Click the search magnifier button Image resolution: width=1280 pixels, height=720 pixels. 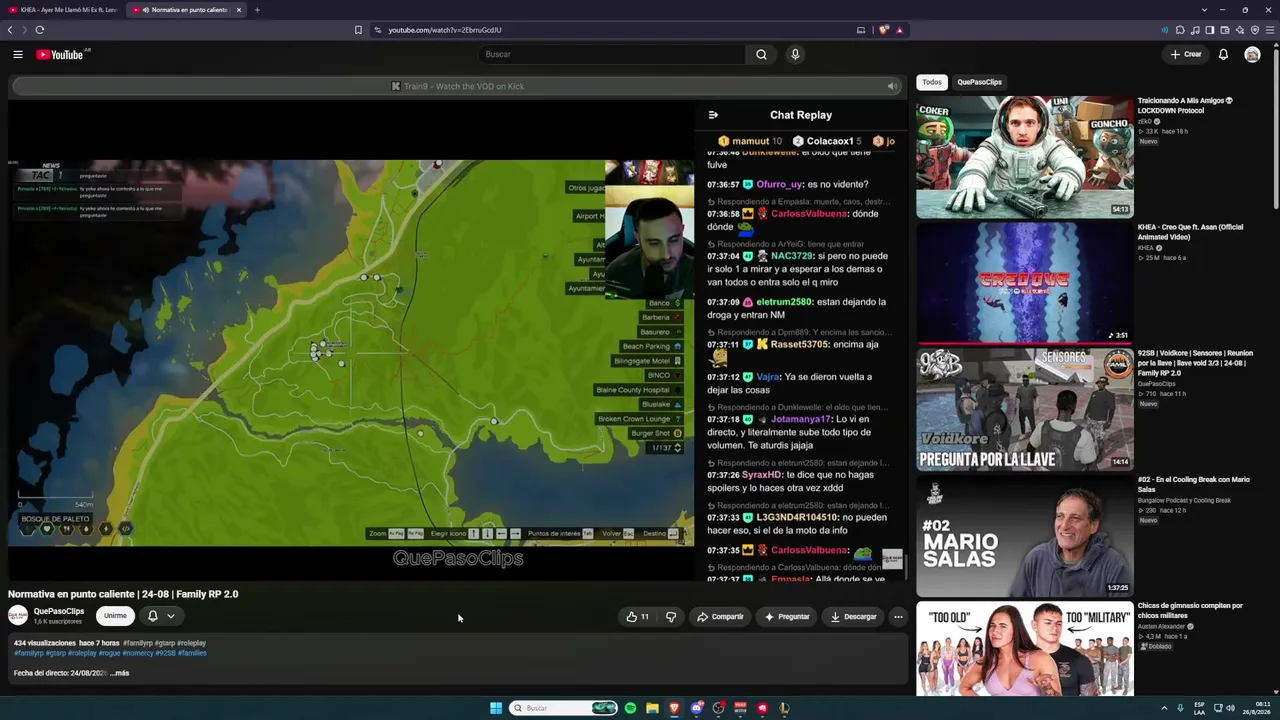tap(761, 54)
